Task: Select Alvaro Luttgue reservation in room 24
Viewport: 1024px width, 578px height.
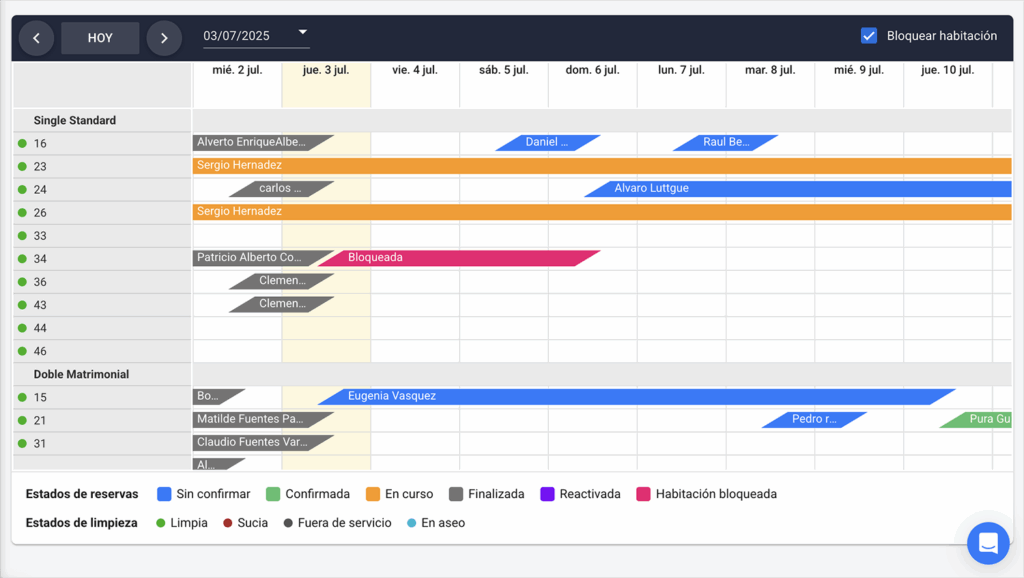Action: click(x=800, y=188)
